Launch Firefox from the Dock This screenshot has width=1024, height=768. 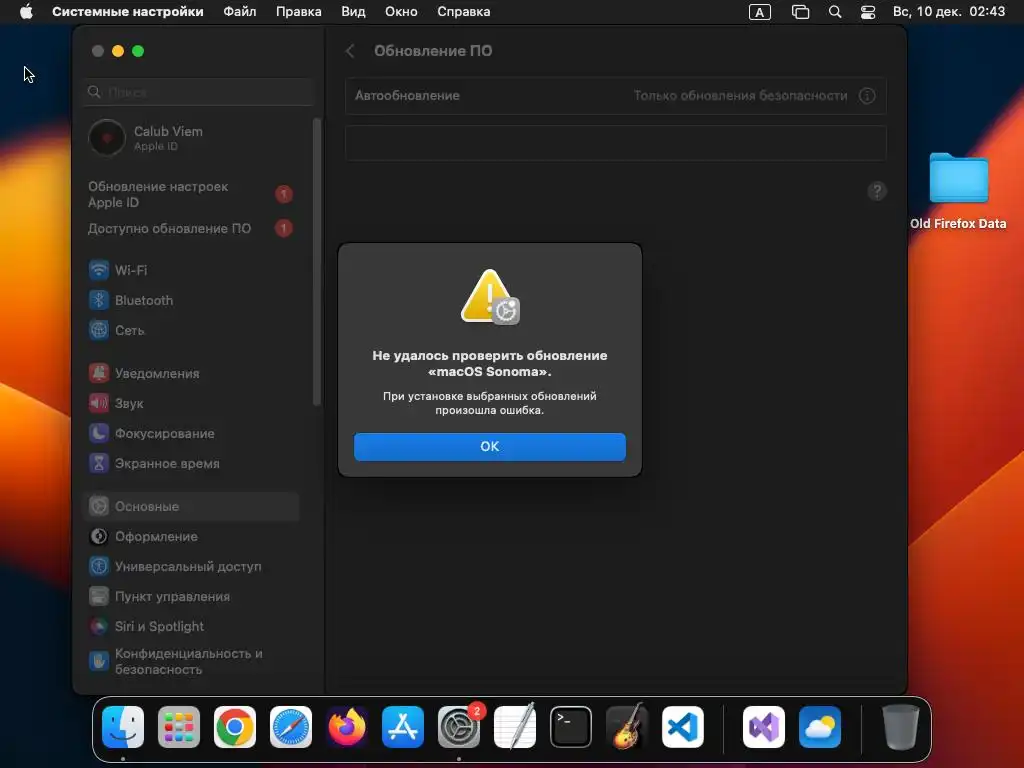click(347, 727)
